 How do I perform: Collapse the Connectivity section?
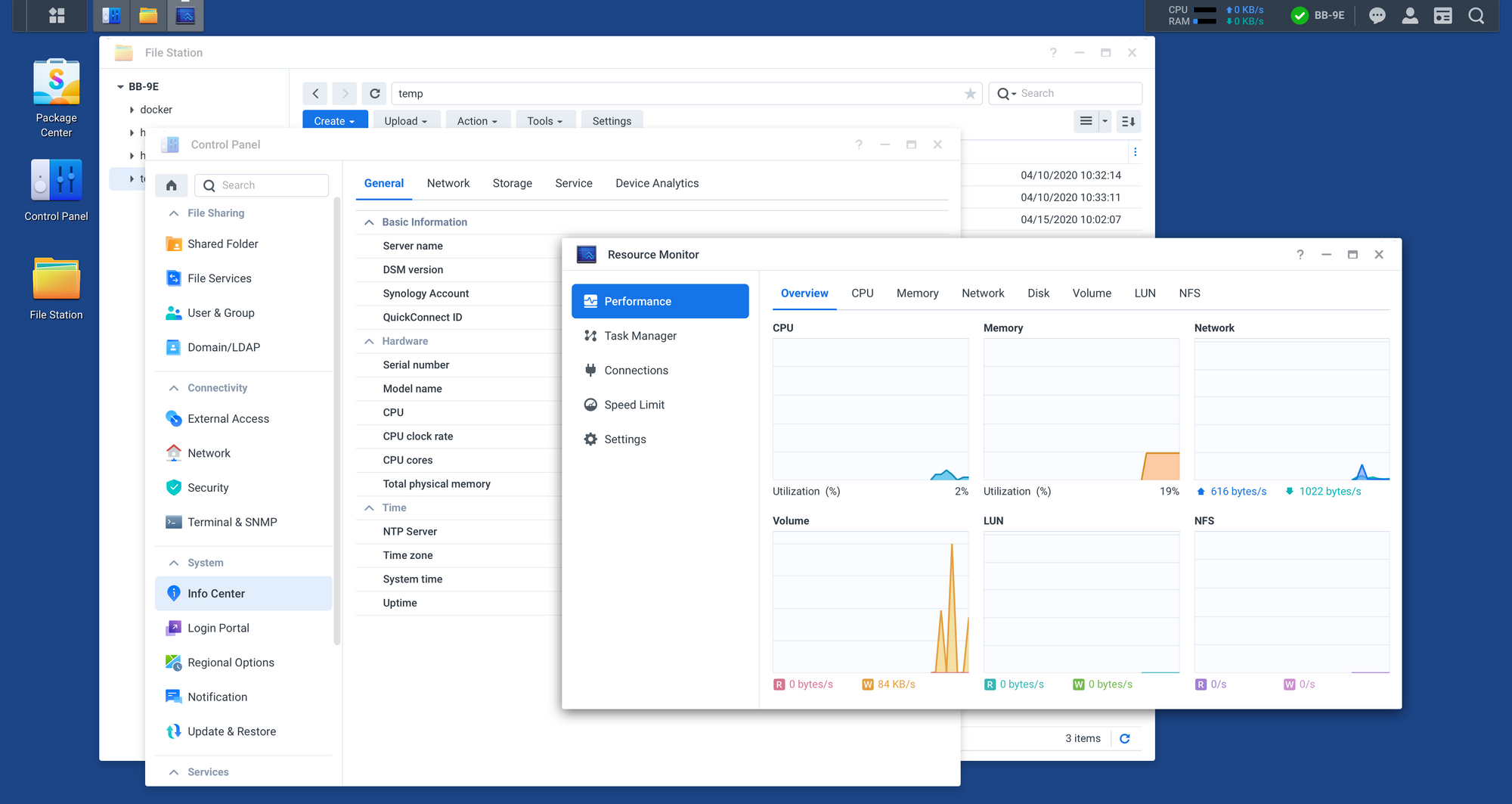coord(174,388)
